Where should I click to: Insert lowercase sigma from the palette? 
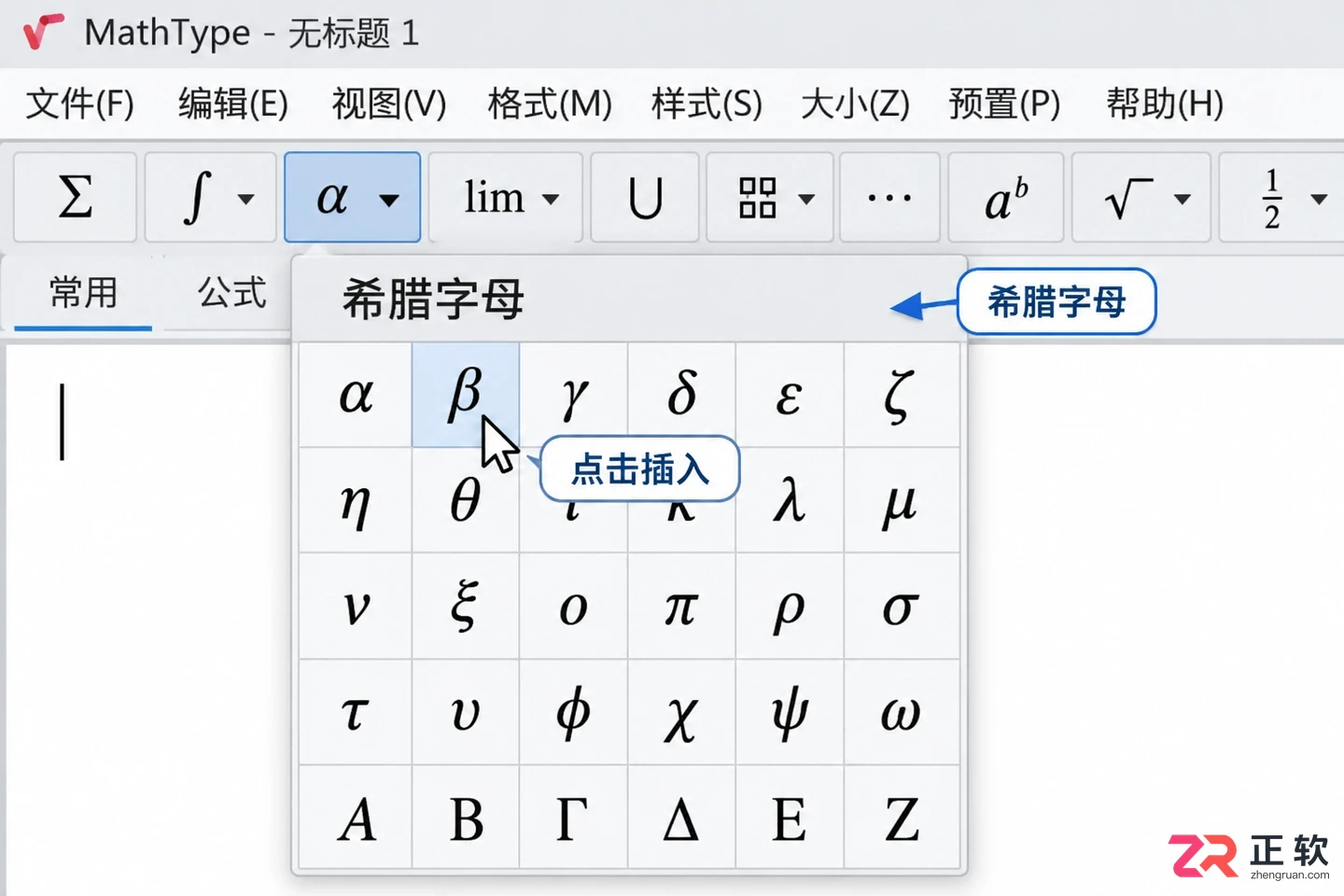[x=902, y=607]
